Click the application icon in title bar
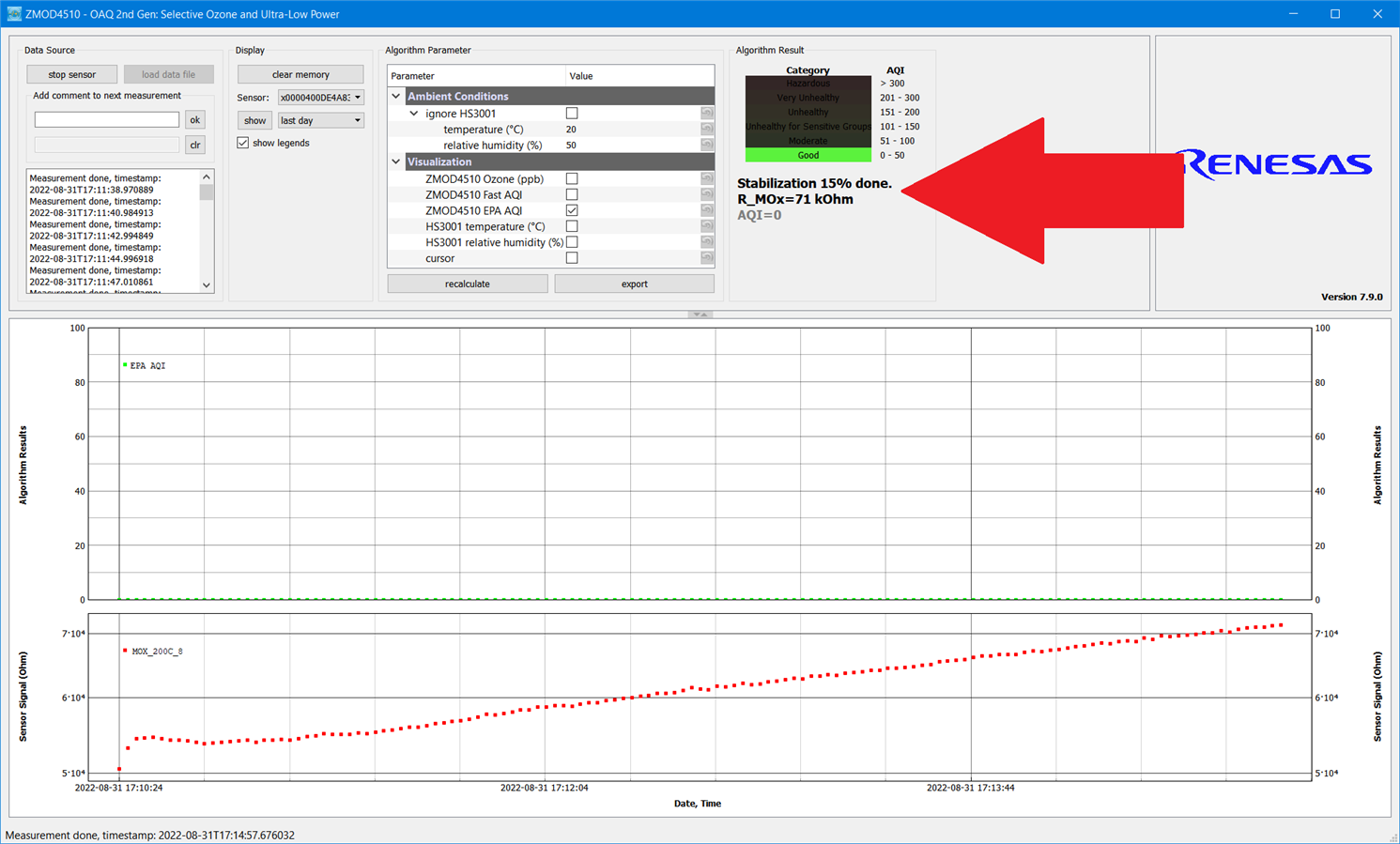The width and height of the screenshot is (1400, 844). pos(13,14)
